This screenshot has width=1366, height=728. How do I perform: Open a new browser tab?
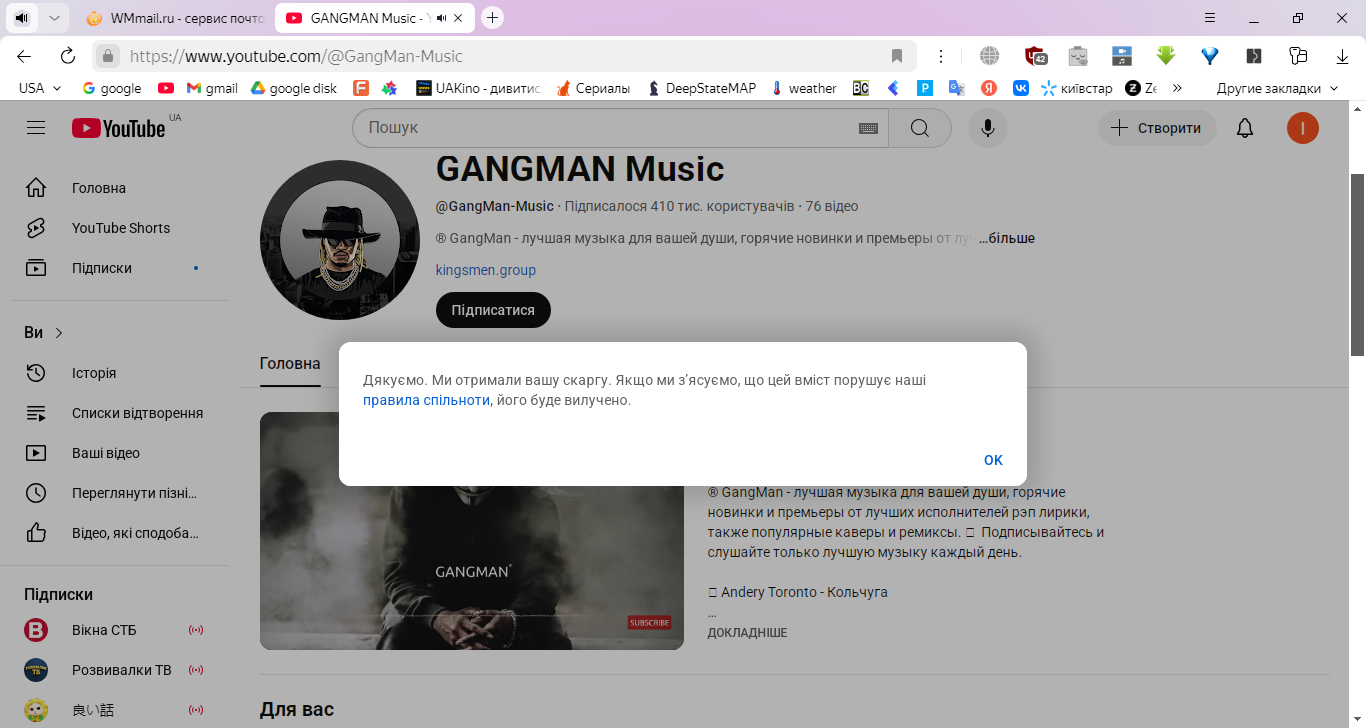click(492, 18)
